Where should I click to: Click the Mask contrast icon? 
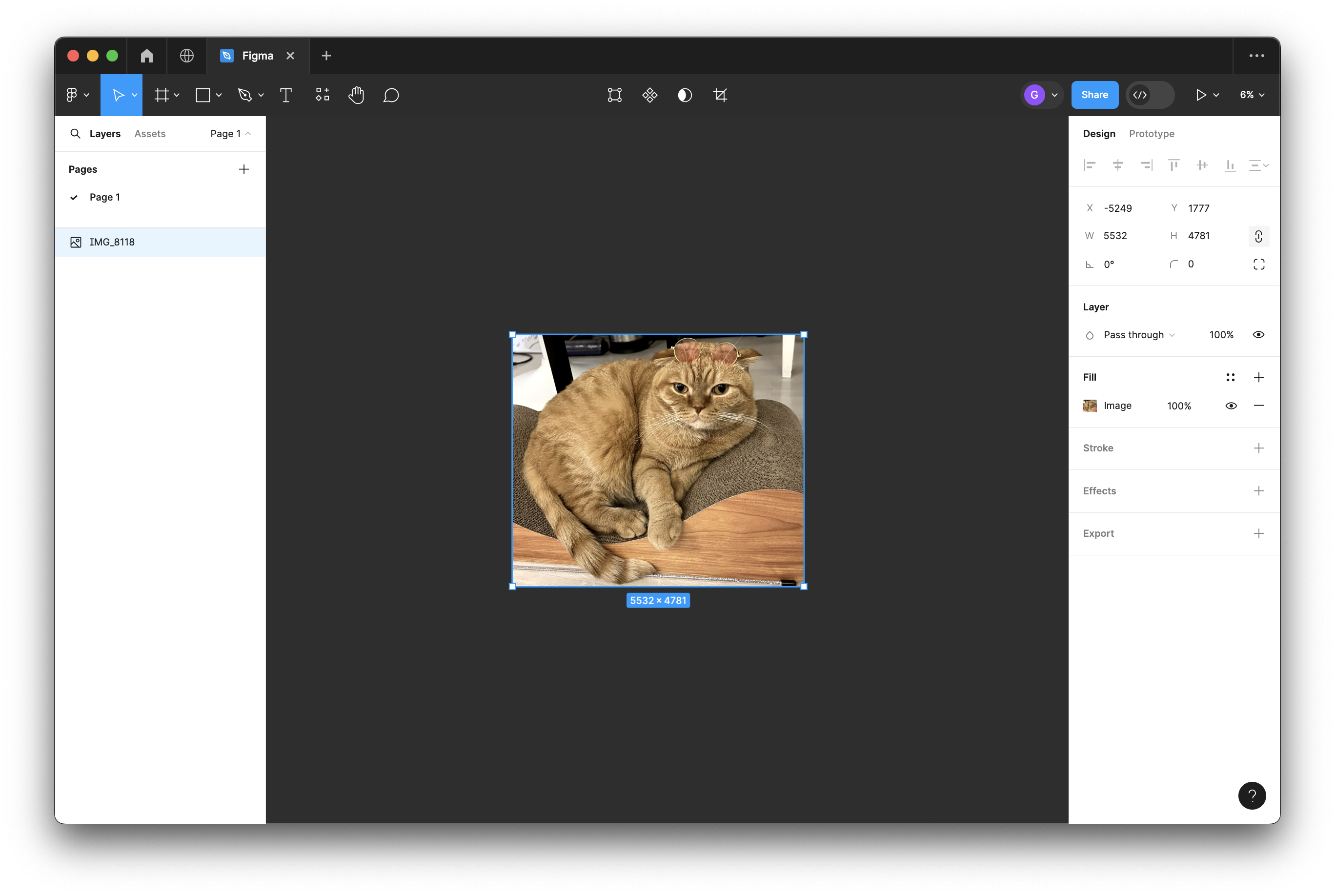pos(685,95)
